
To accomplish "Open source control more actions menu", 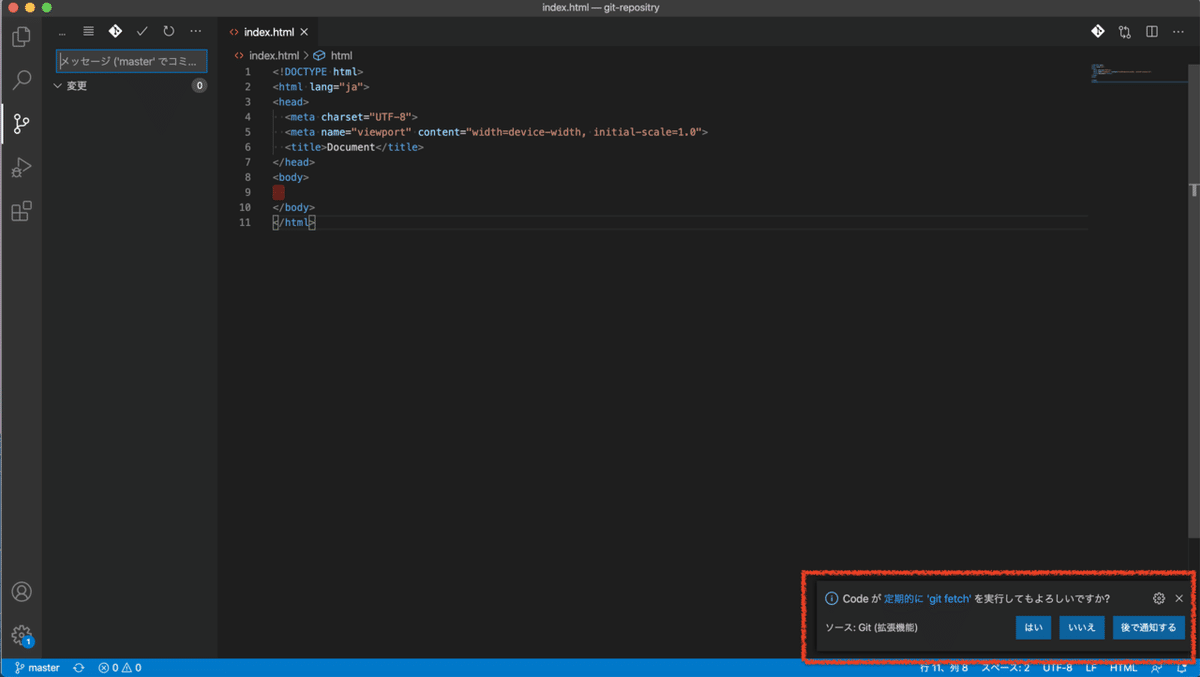I will 196,31.
